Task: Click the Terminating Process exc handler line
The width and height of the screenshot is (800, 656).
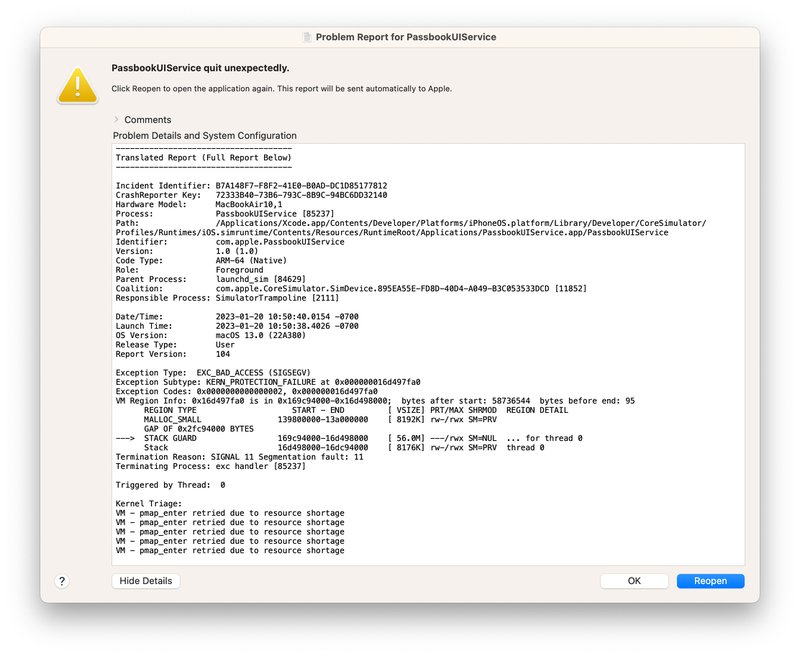Action: coord(211,466)
